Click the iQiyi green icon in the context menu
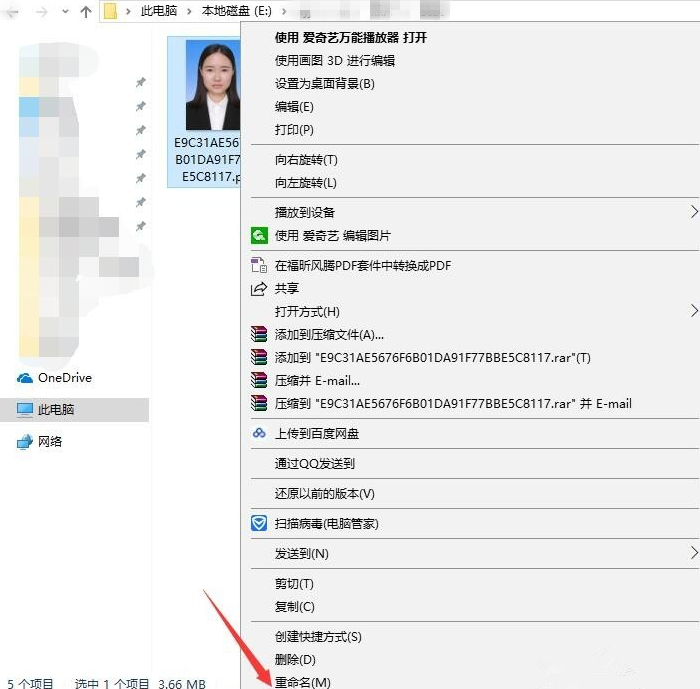700x689 pixels. [x=259, y=235]
